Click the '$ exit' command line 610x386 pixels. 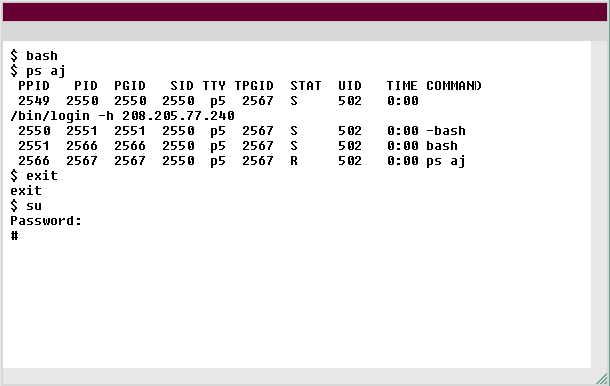34,176
